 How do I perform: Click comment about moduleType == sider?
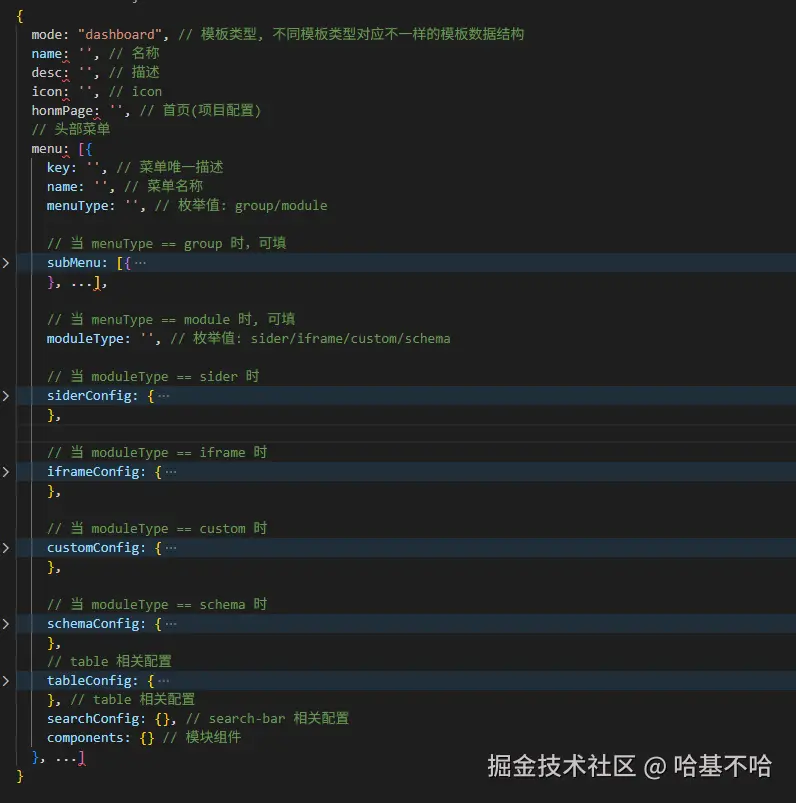[153, 377]
